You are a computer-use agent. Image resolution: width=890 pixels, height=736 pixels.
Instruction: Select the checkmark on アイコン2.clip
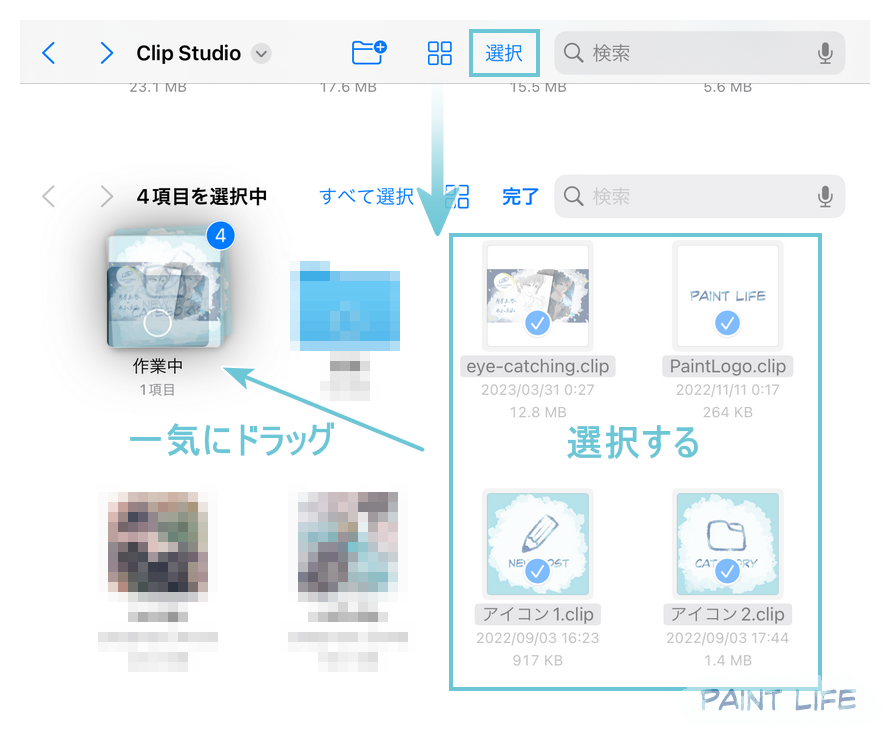(x=727, y=569)
